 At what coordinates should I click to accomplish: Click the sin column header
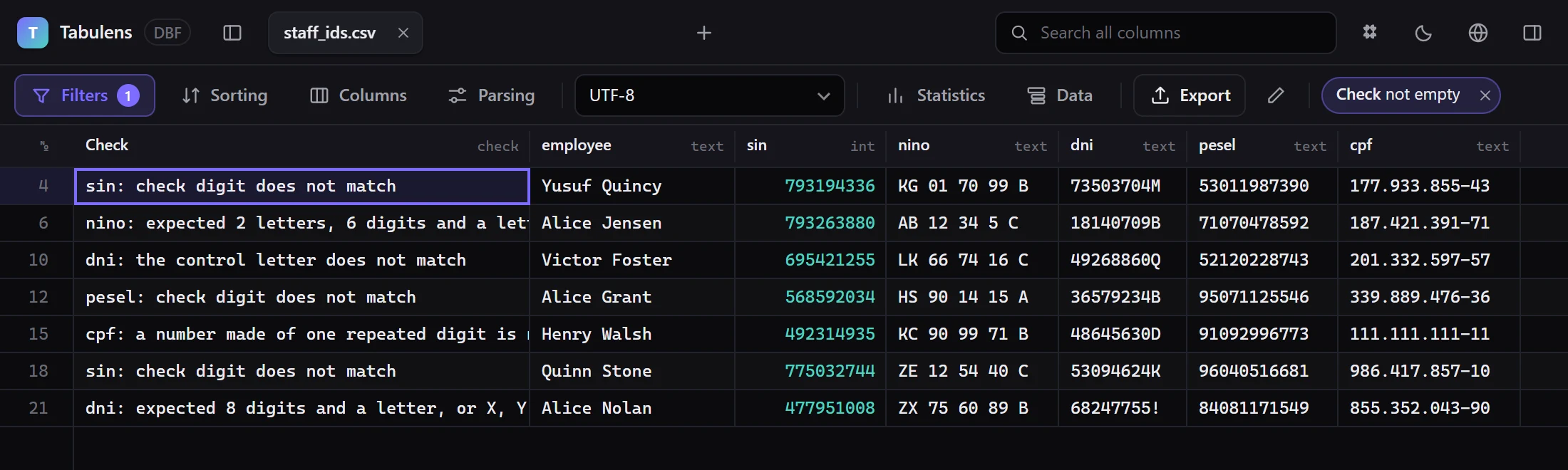pos(810,146)
